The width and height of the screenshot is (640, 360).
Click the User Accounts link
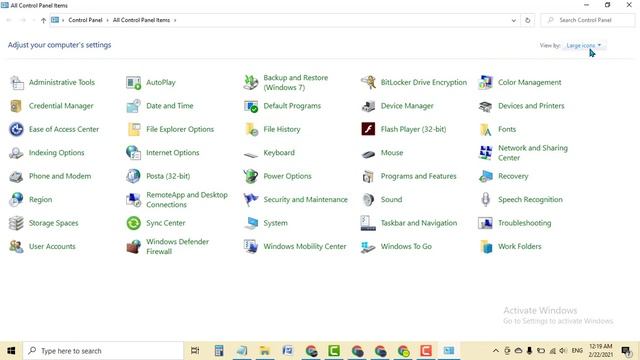(x=52, y=247)
